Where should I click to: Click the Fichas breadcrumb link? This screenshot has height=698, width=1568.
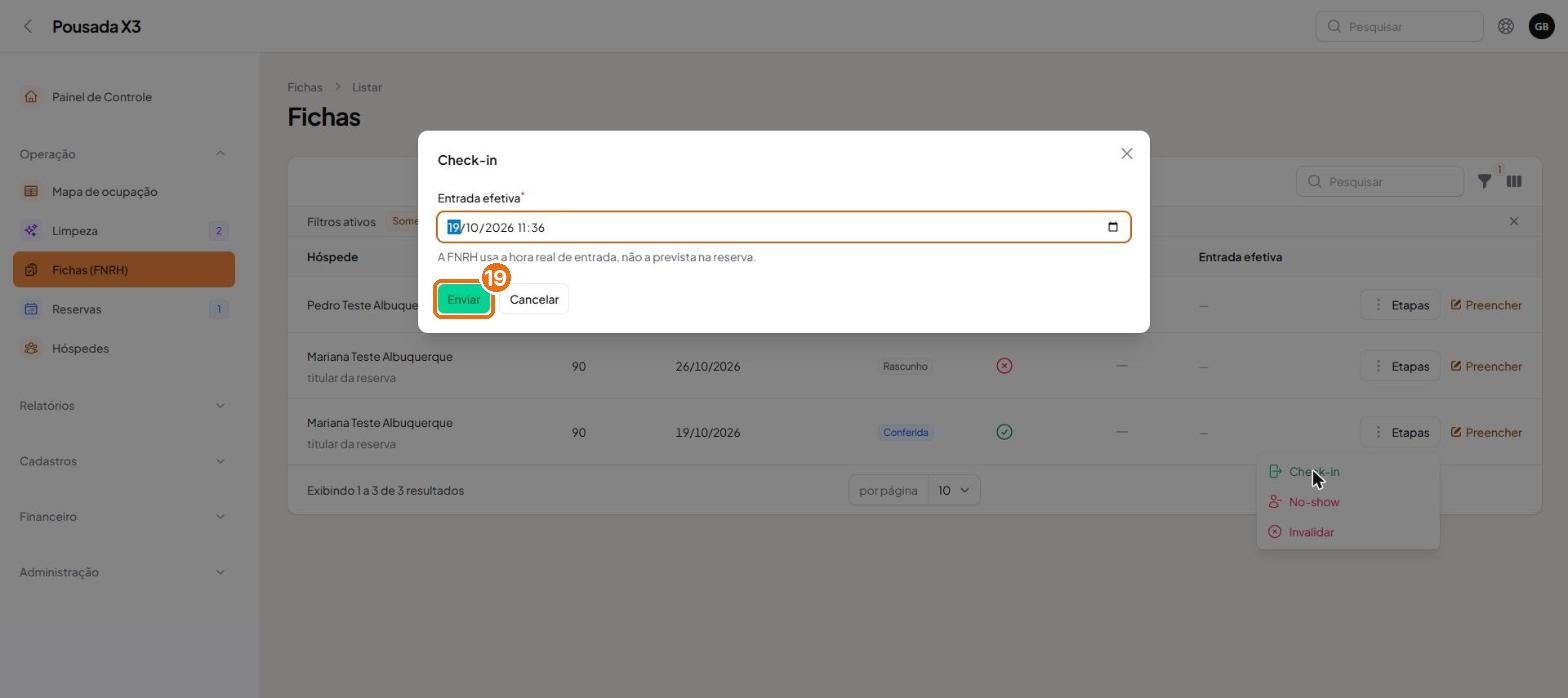point(305,88)
